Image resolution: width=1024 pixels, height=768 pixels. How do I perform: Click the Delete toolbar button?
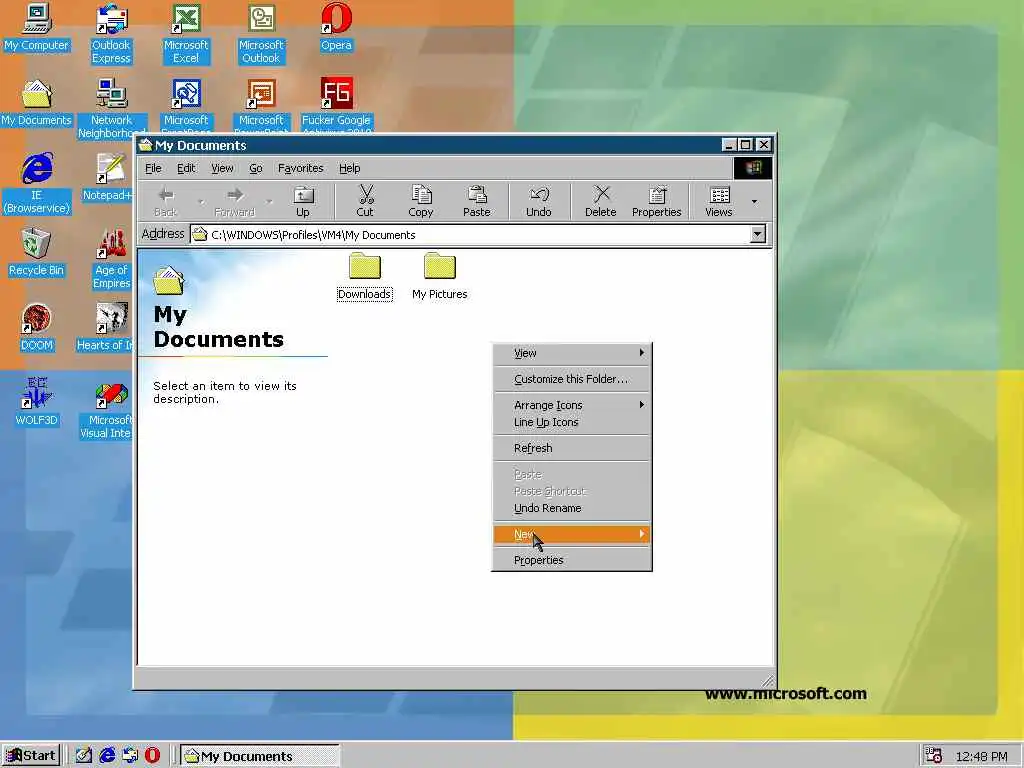click(601, 201)
